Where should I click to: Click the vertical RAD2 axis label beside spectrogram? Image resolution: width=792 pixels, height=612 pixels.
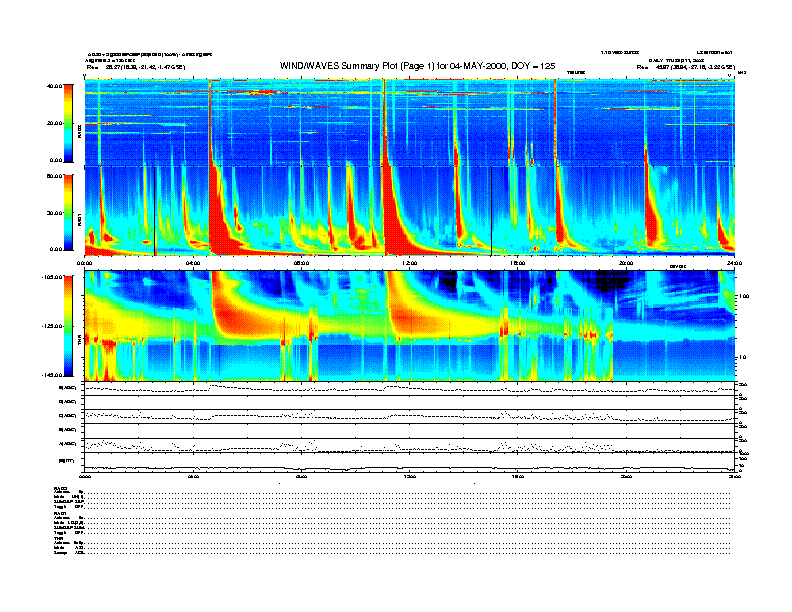pos(79,133)
